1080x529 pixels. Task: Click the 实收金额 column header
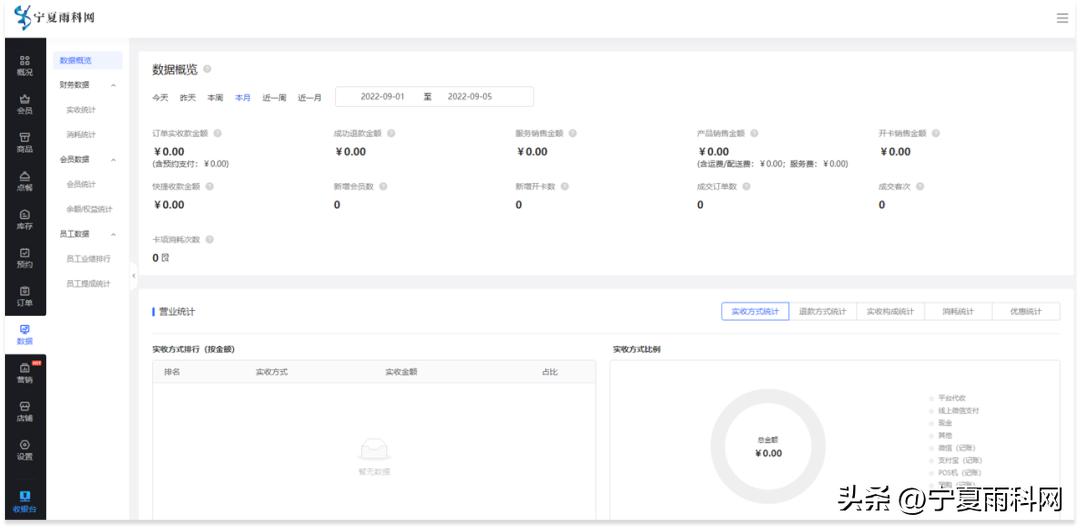(401, 372)
